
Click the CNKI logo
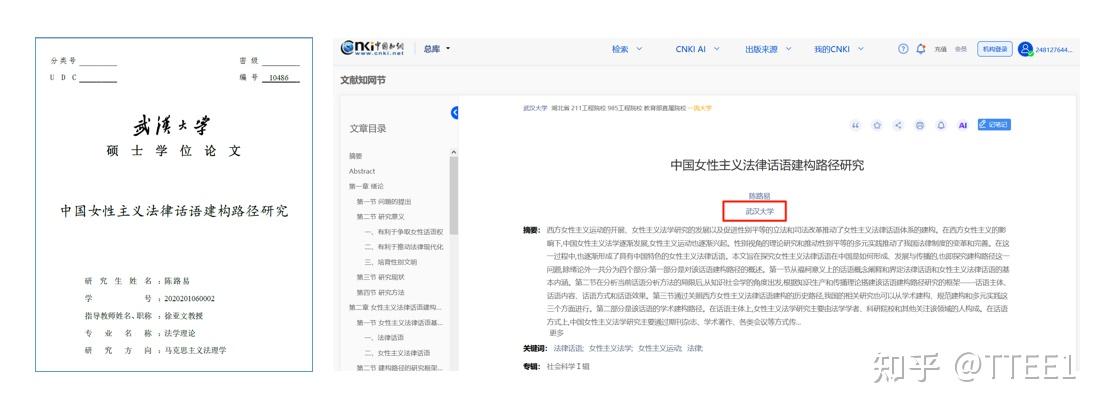372,48
